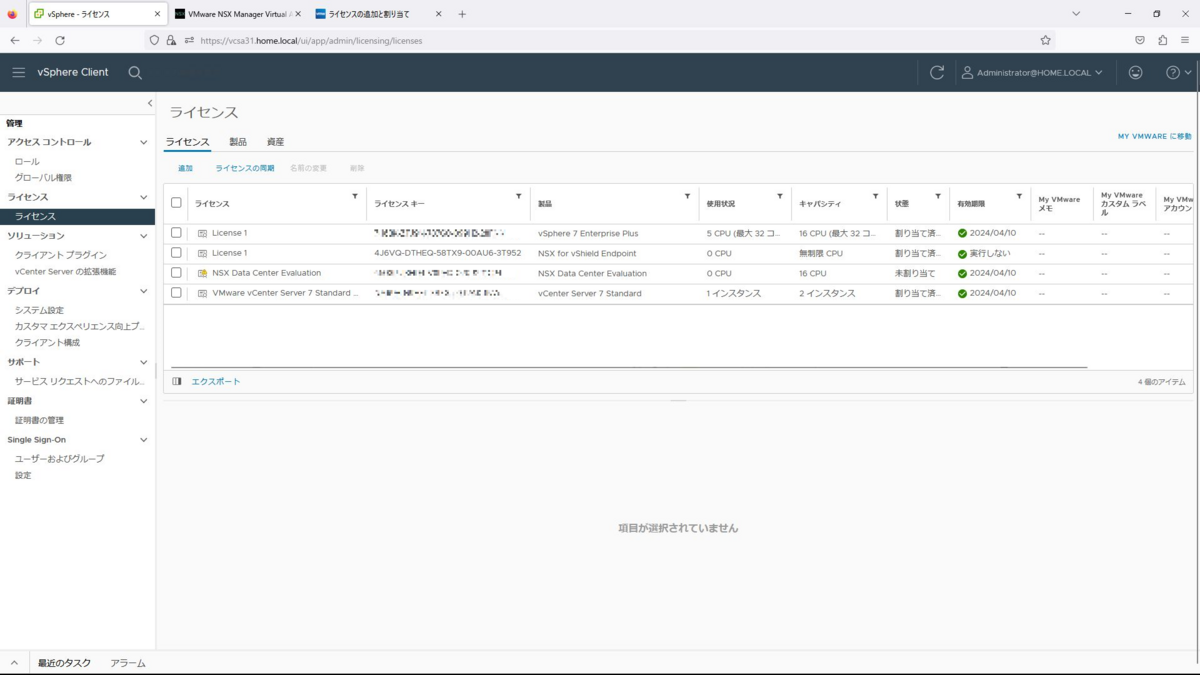This screenshot has height=675, width=1200.
Task: Collapse the ライセンス sidebar section
Action: (144, 198)
